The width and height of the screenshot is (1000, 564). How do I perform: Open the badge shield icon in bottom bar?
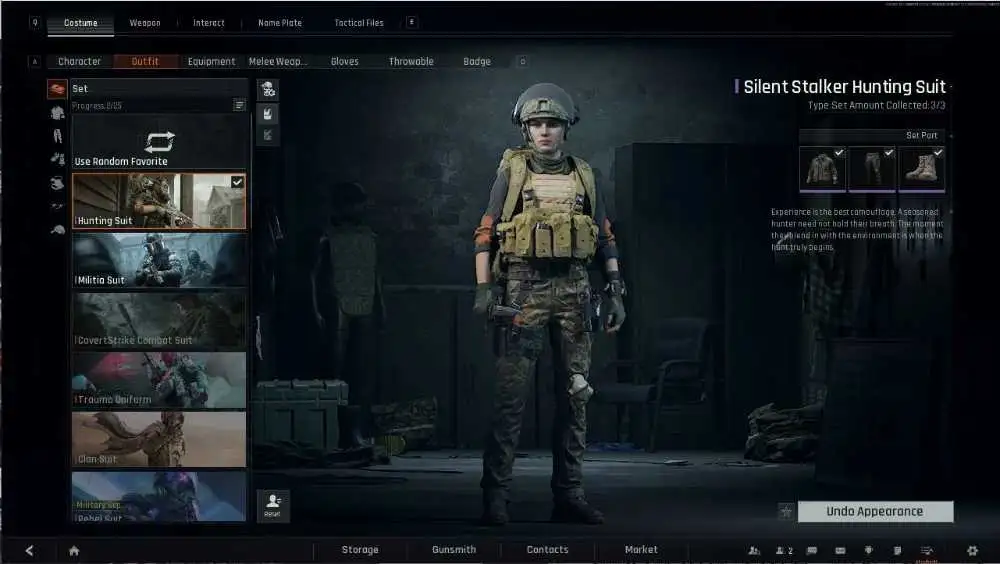pos(869,550)
